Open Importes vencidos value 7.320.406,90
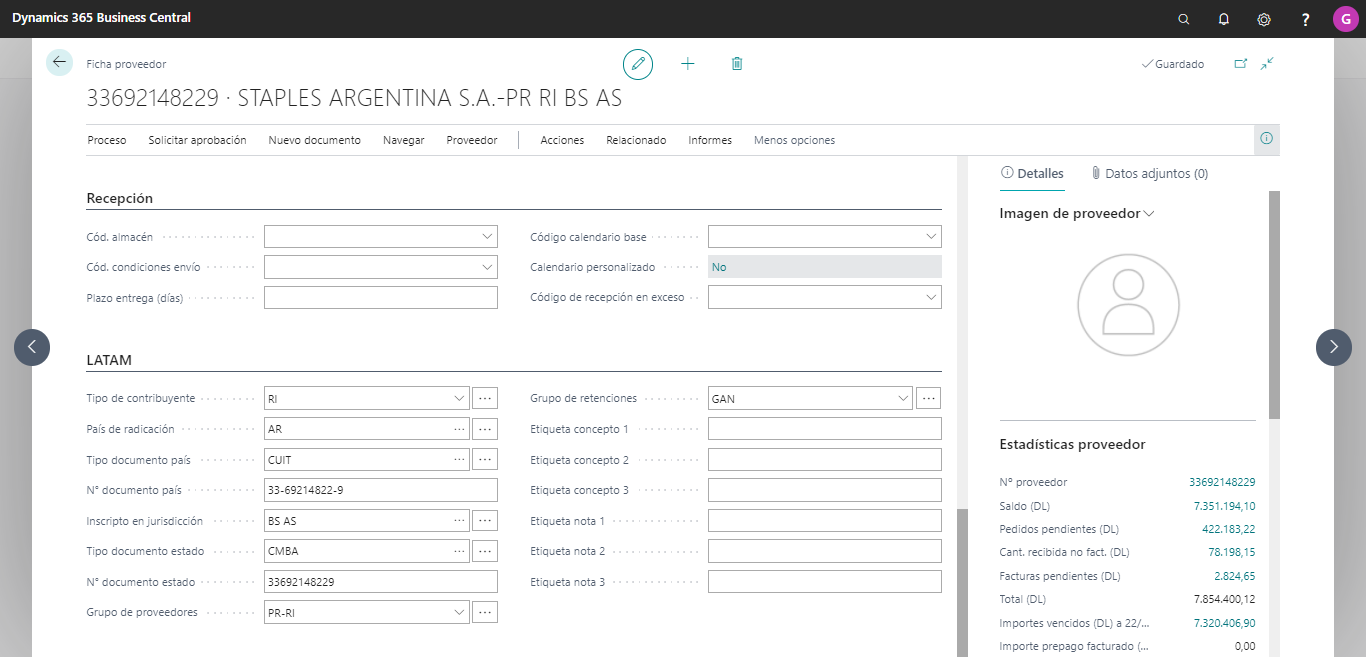Image resolution: width=1366 pixels, height=657 pixels. pos(1225,623)
